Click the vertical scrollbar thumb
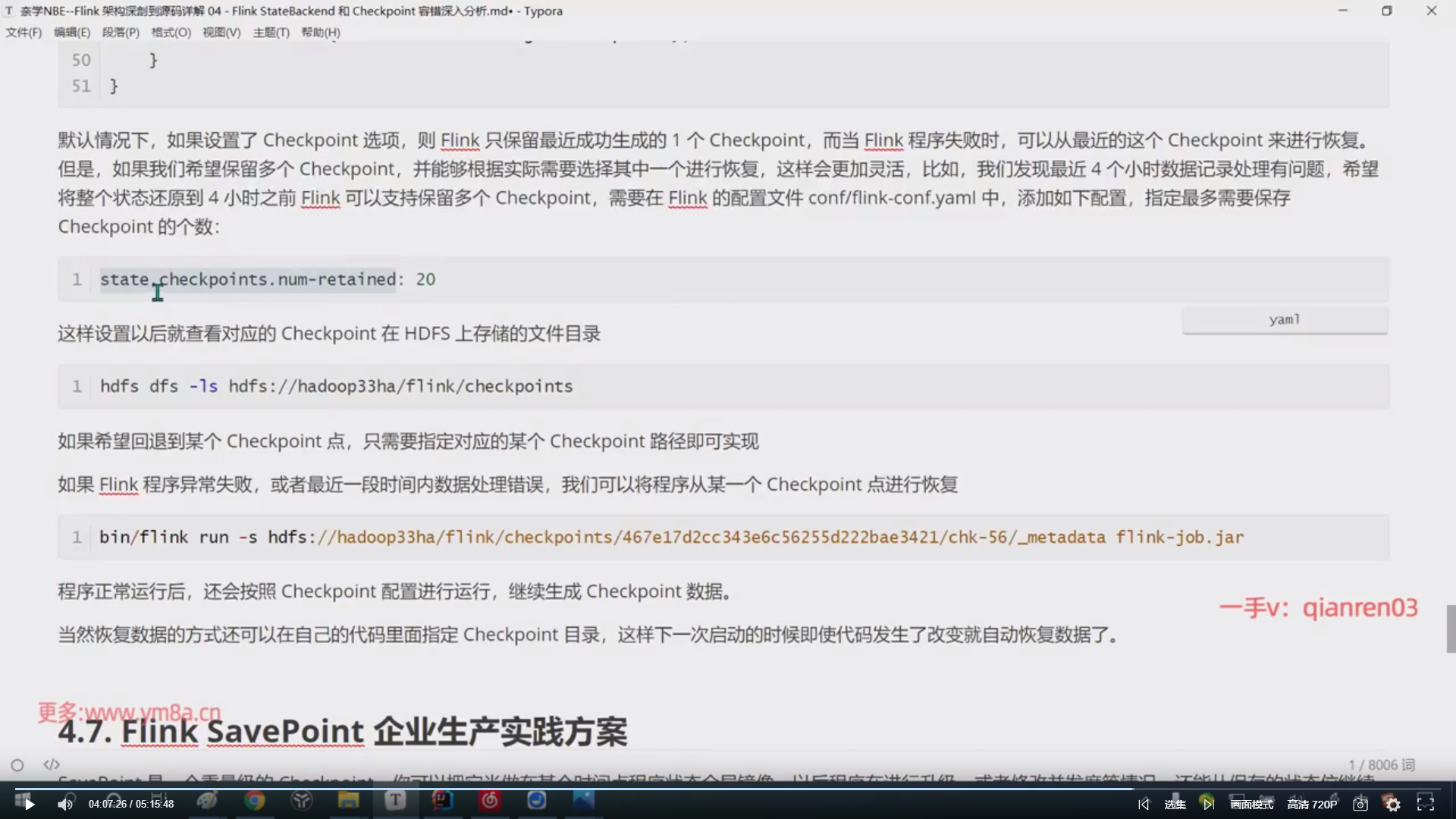The height and width of the screenshot is (819, 1456). tap(1451, 629)
